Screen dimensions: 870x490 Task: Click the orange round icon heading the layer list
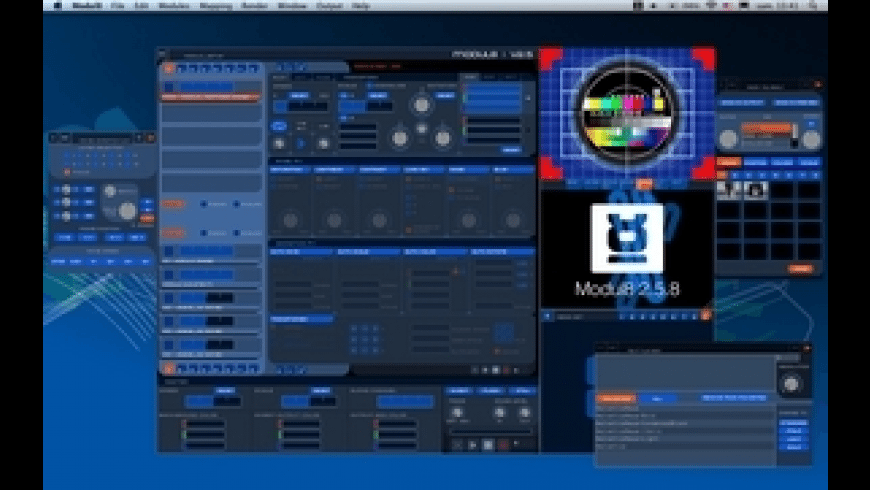(x=168, y=69)
